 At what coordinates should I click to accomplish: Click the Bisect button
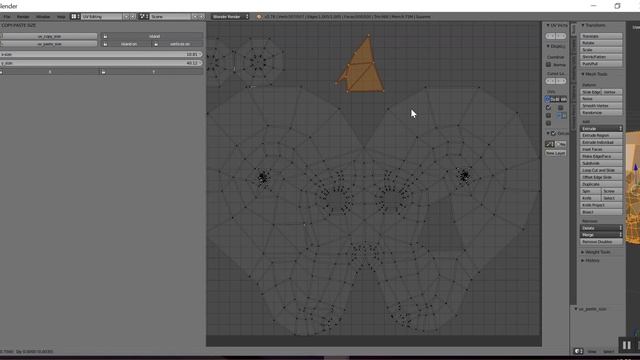pyautogui.click(x=601, y=212)
